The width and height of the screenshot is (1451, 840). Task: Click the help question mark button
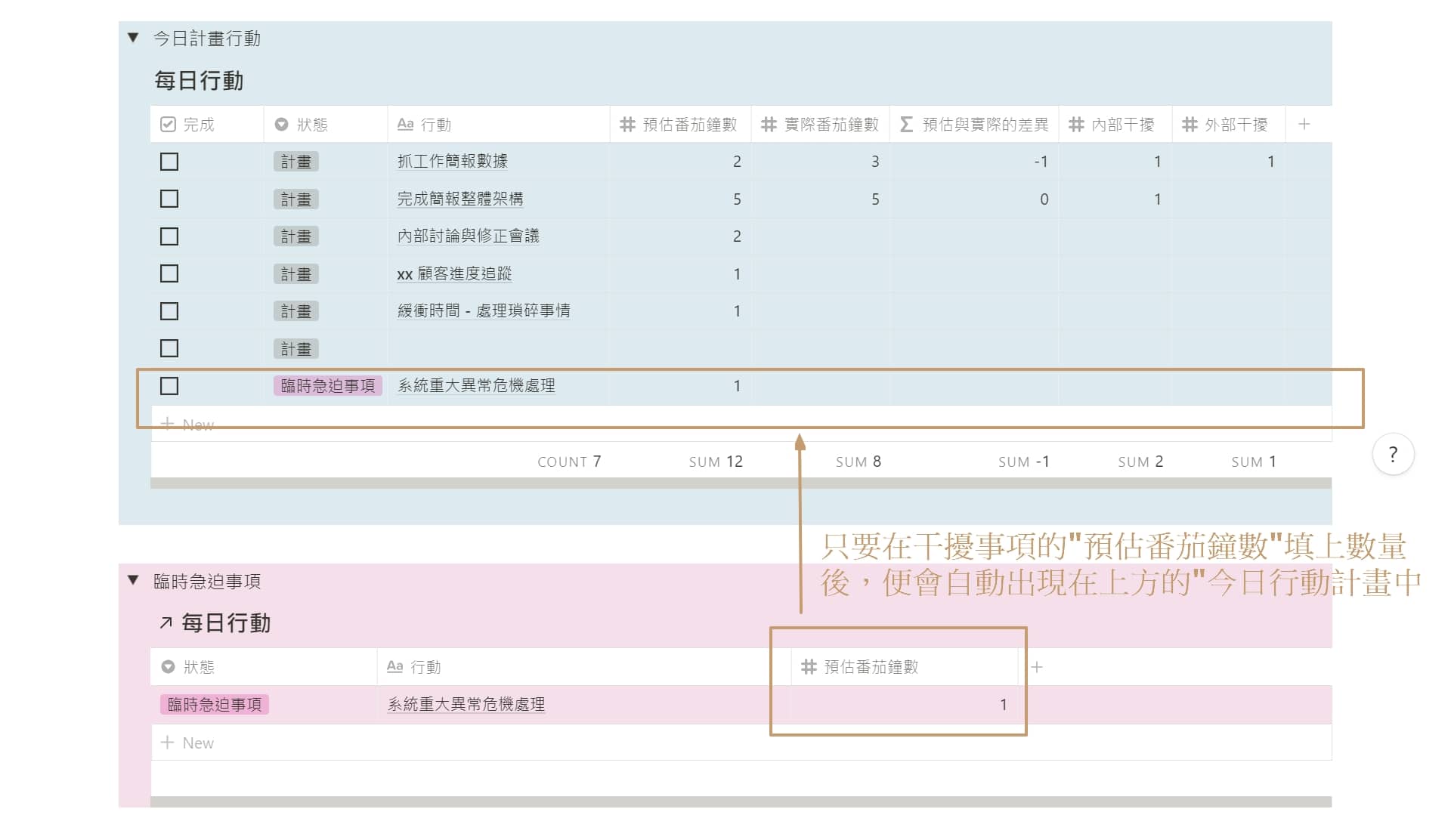[x=1392, y=454]
